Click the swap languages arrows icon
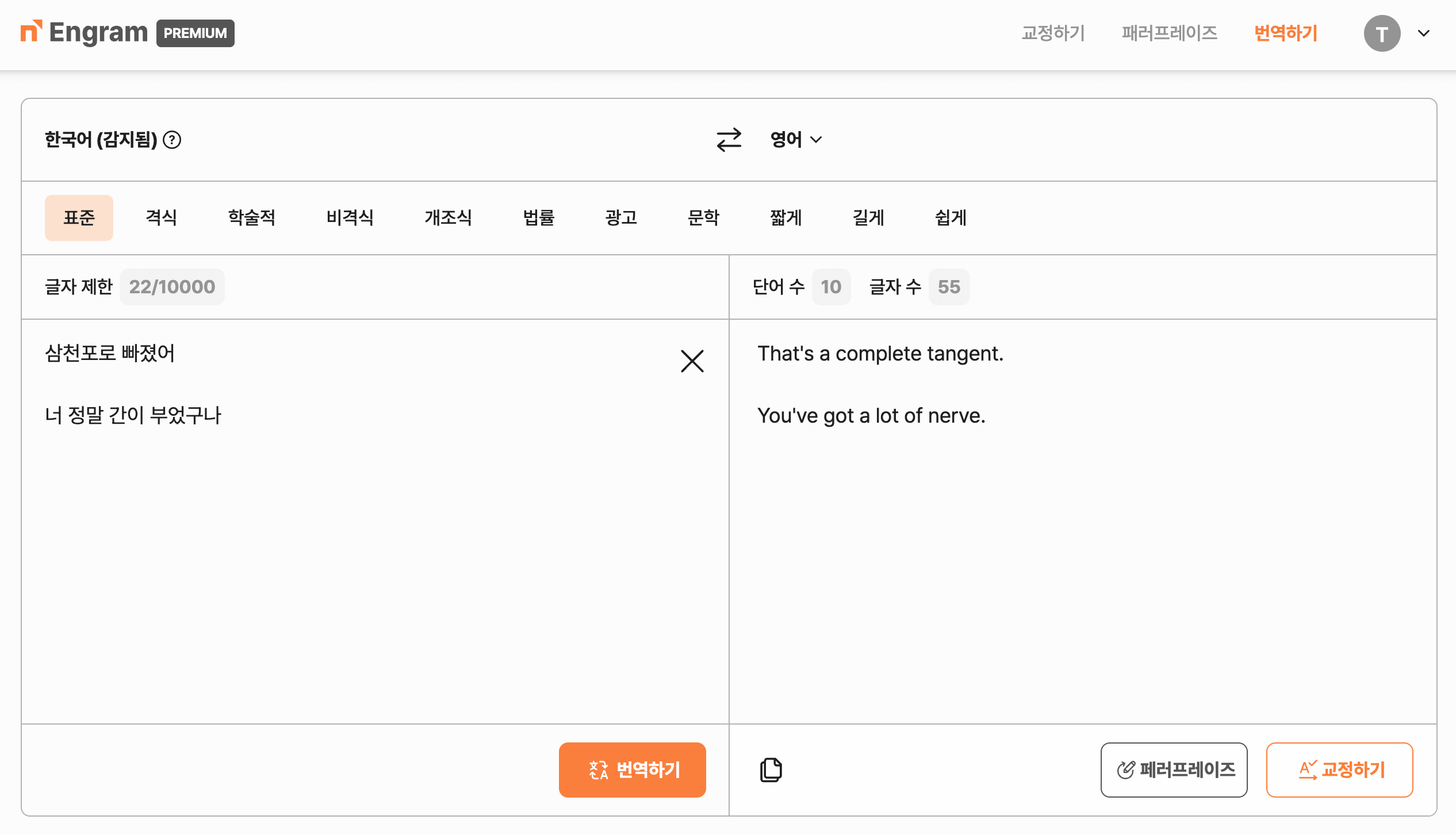Image resolution: width=1456 pixels, height=835 pixels. [729, 140]
